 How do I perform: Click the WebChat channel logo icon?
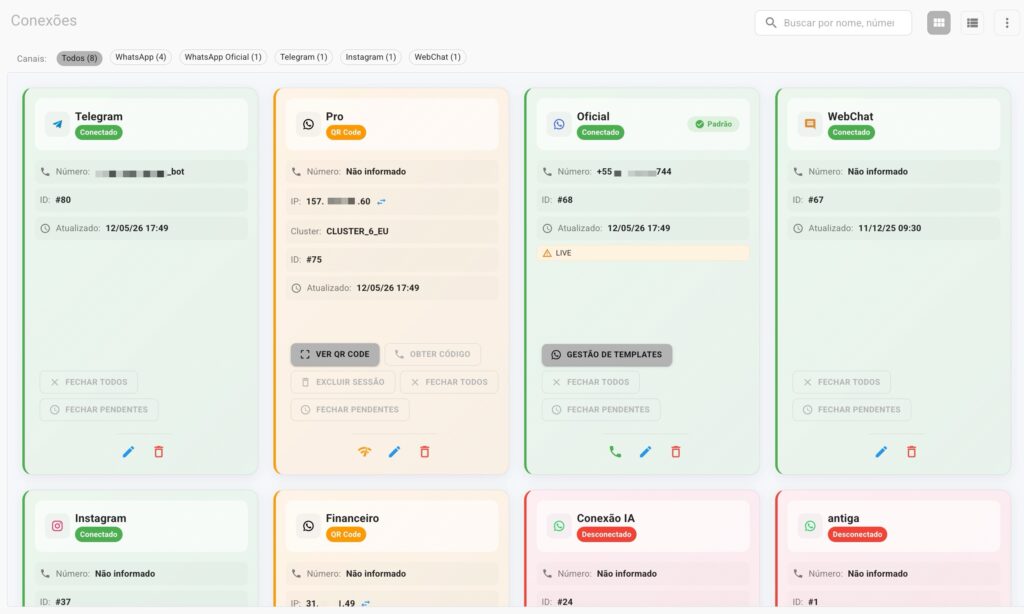810,124
